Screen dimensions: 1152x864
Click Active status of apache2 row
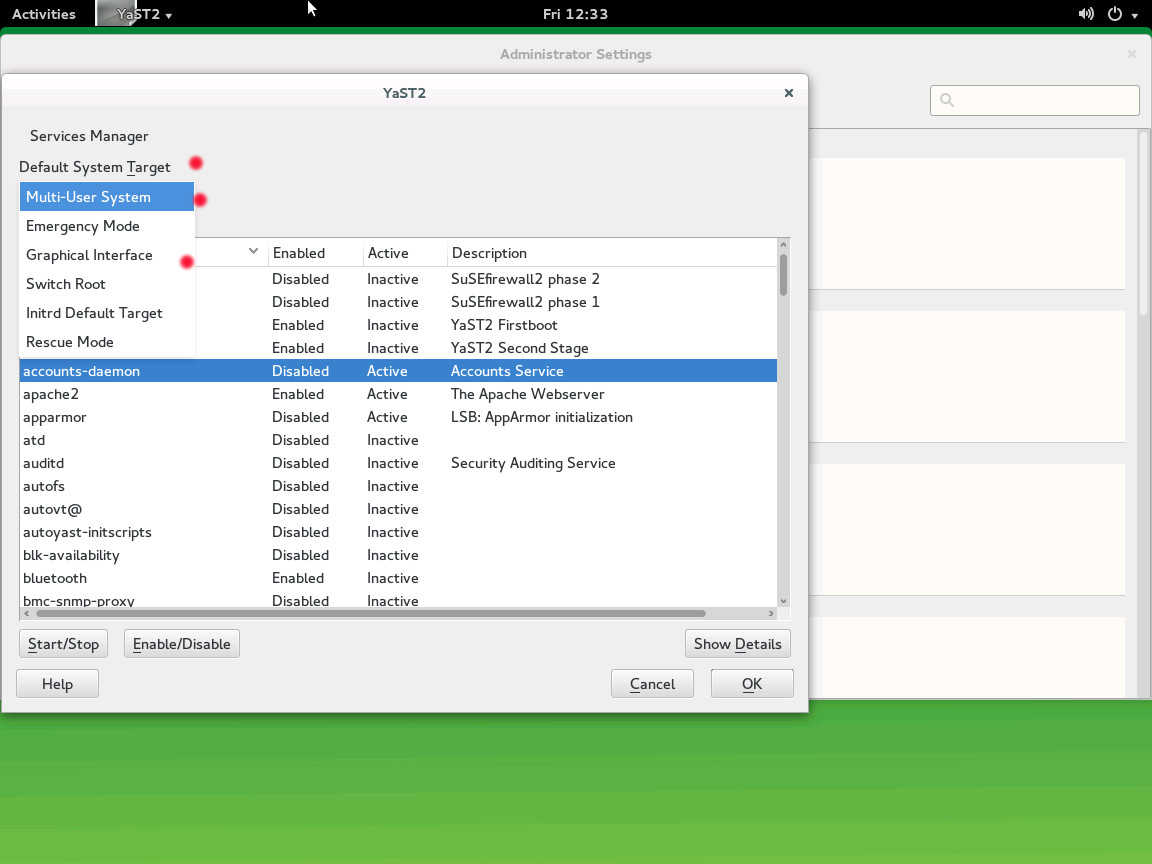click(387, 394)
